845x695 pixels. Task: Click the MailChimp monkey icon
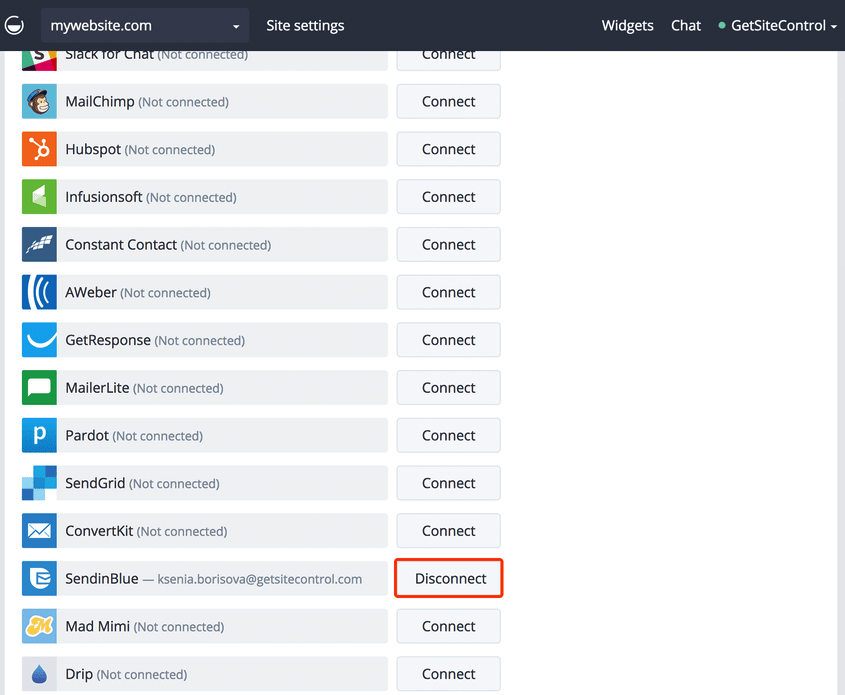39,101
